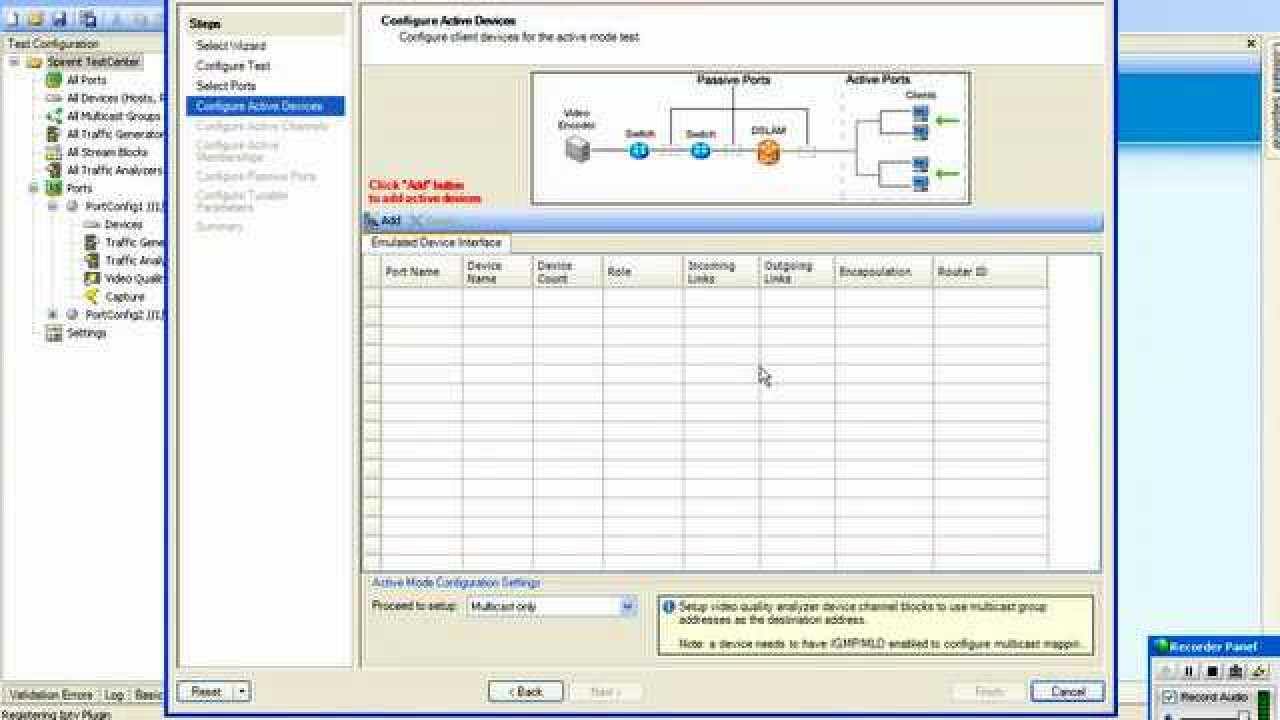Viewport: 1280px width, 720px height.
Task: Click the Cancel button
Action: [1067, 691]
